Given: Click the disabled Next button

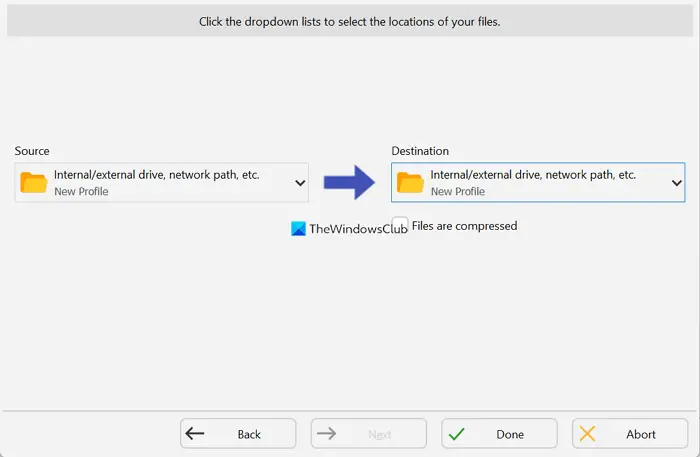Looking at the screenshot, I should (369, 433).
